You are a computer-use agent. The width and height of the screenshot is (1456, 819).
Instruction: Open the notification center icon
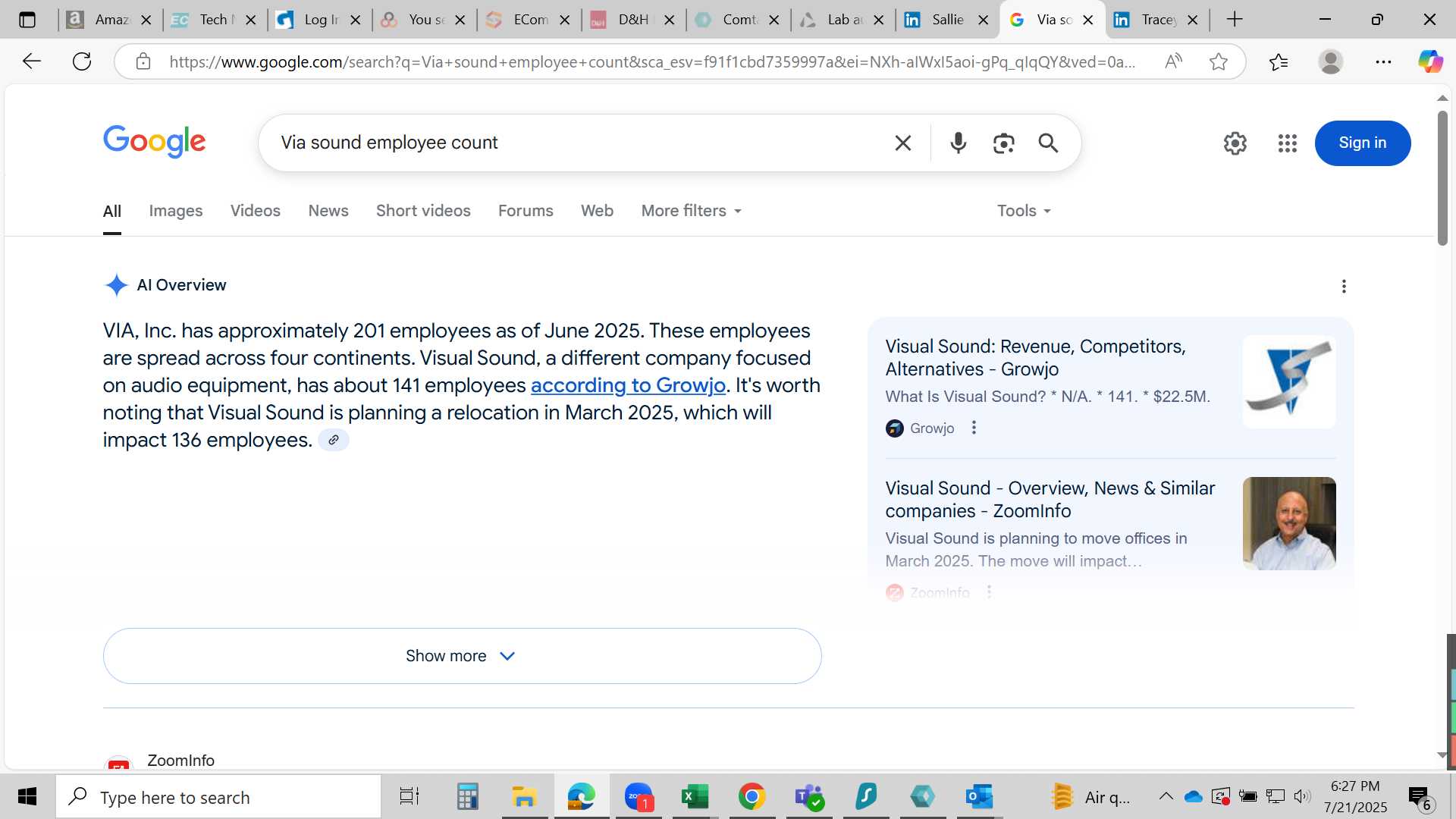1420,797
